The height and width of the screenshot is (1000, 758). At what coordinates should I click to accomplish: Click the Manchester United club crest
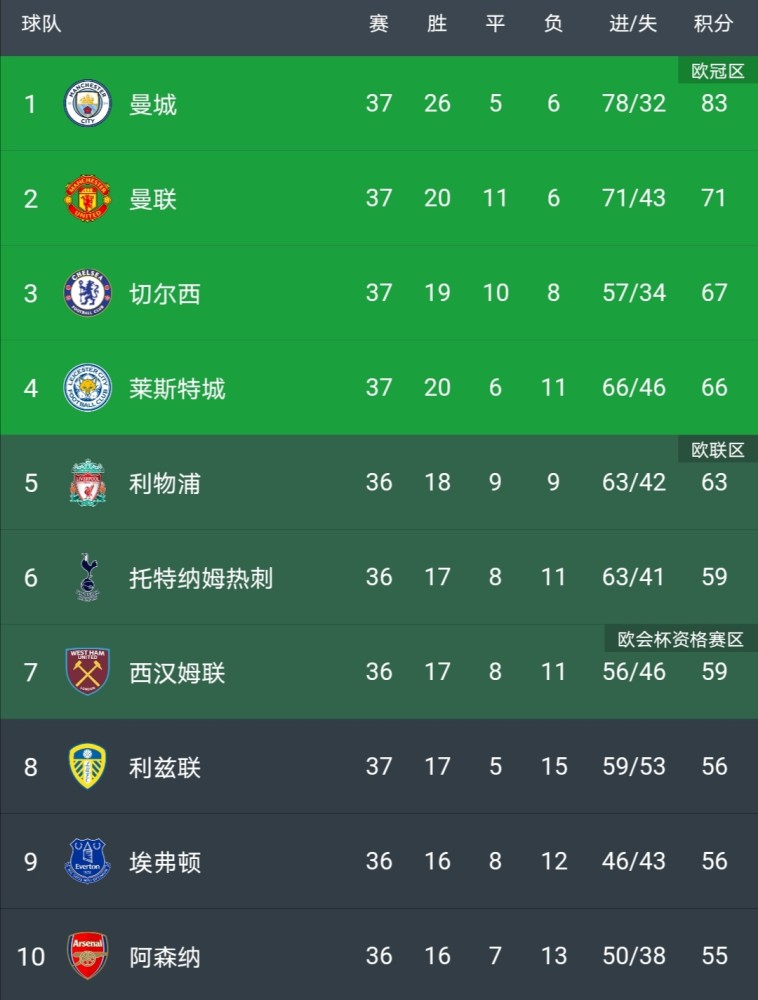pos(87,198)
